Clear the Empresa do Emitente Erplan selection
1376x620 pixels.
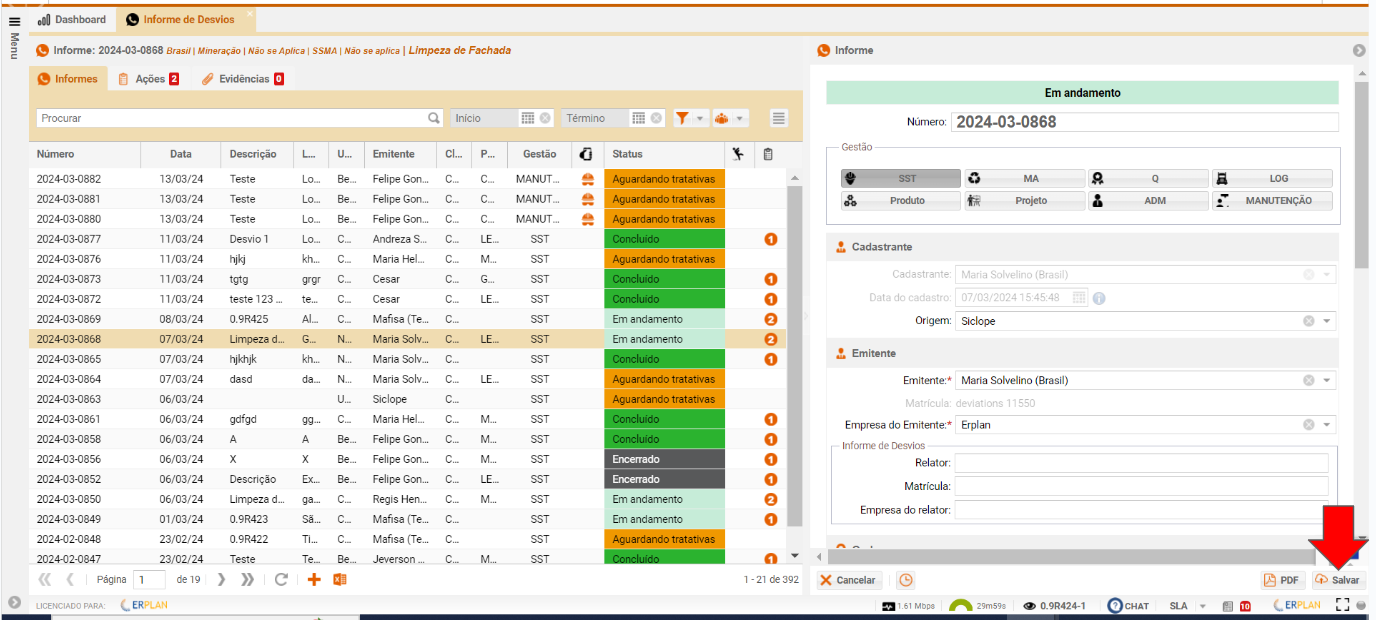[x=1308, y=425]
